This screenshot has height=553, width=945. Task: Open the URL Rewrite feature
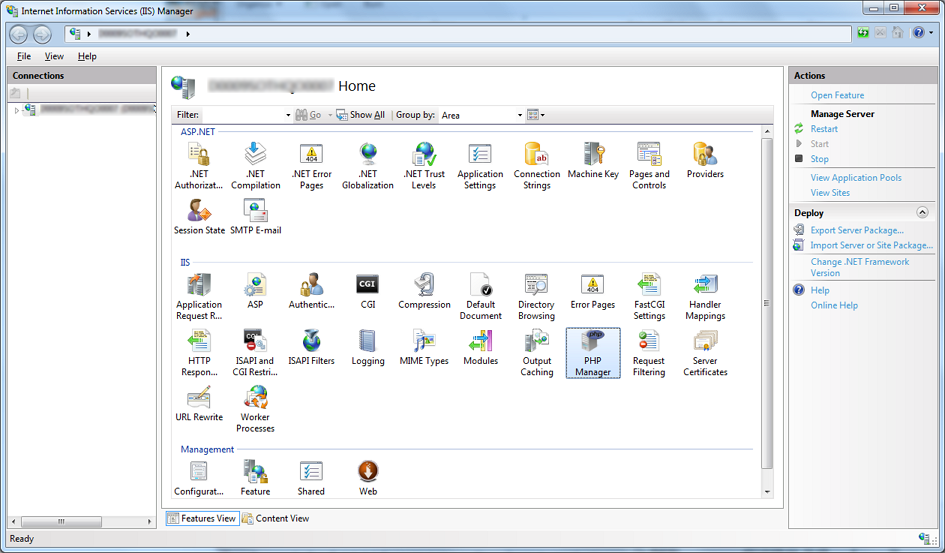pos(199,404)
